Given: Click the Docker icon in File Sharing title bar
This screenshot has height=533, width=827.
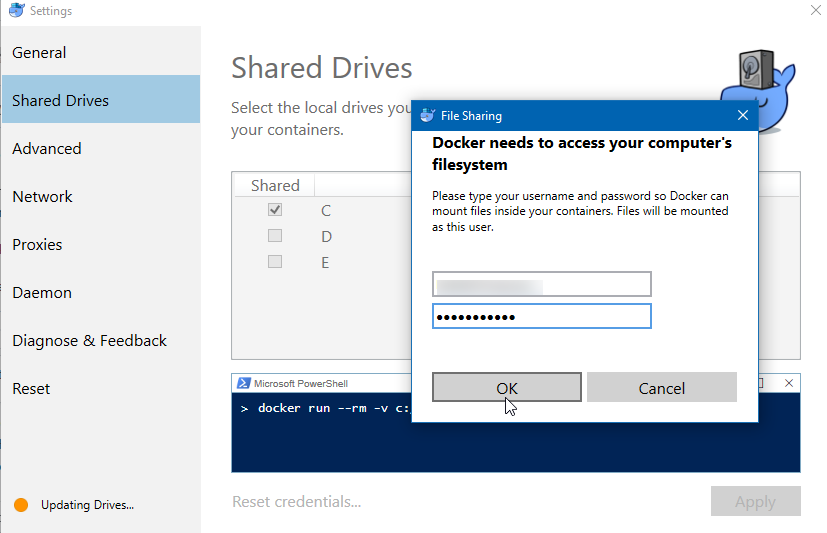Looking at the screenshot, I should pyautogui.click(x=427, y=115).
